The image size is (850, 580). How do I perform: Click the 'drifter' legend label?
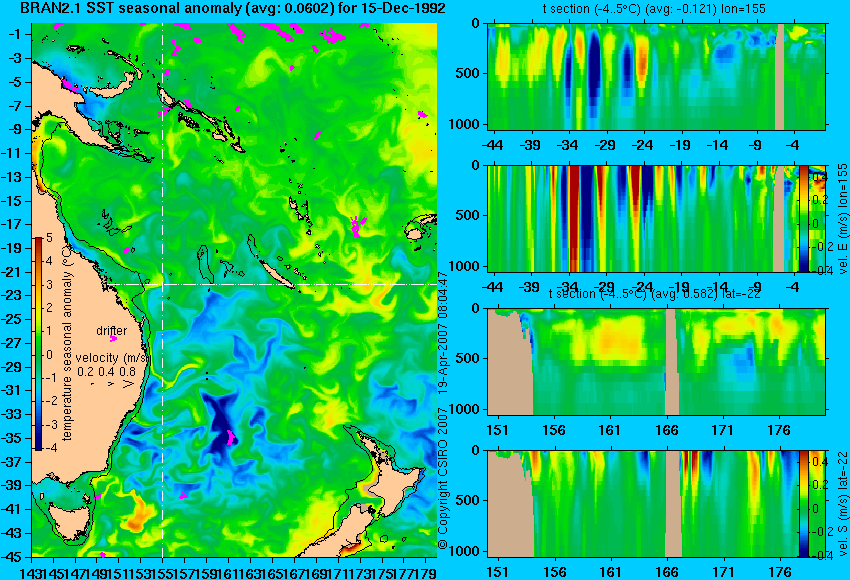tap(112, 331)
